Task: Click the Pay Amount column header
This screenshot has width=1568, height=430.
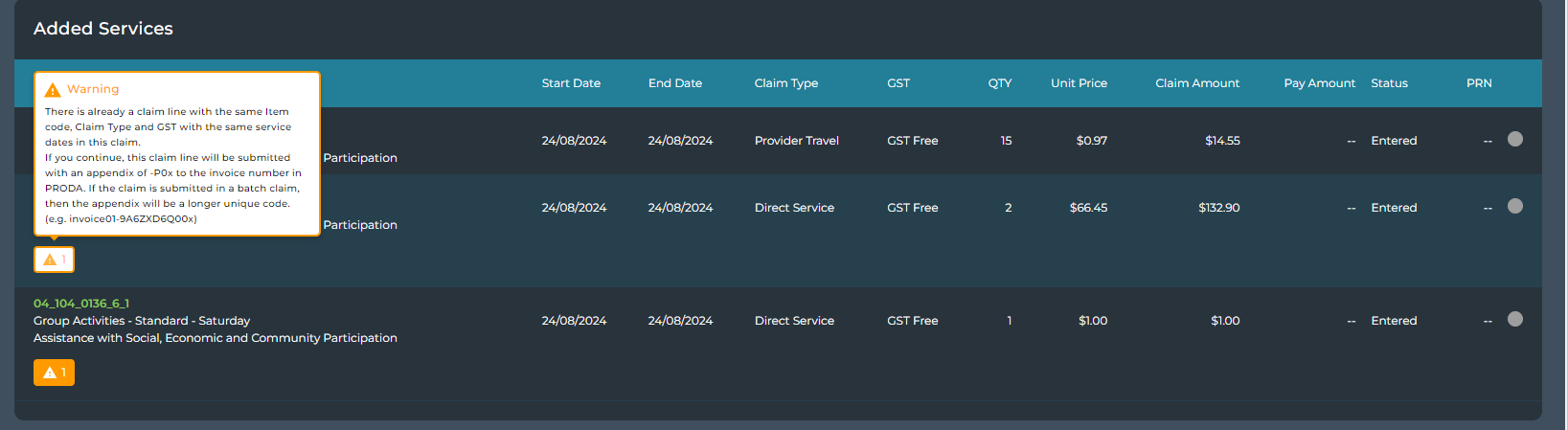Action: pos(1320,83)
